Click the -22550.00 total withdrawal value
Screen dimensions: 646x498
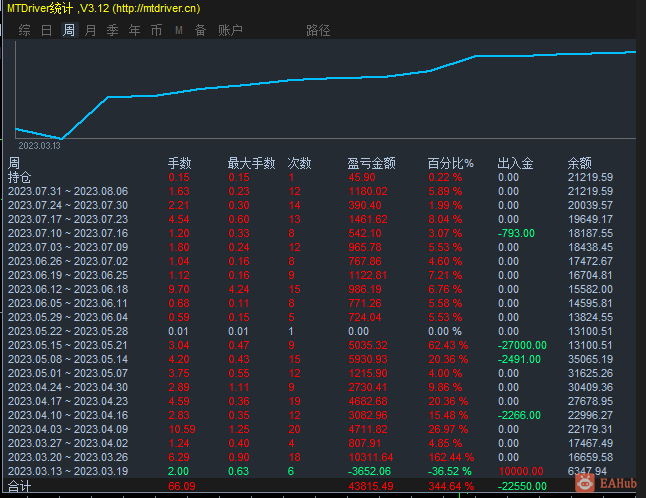tap(522, 486)
